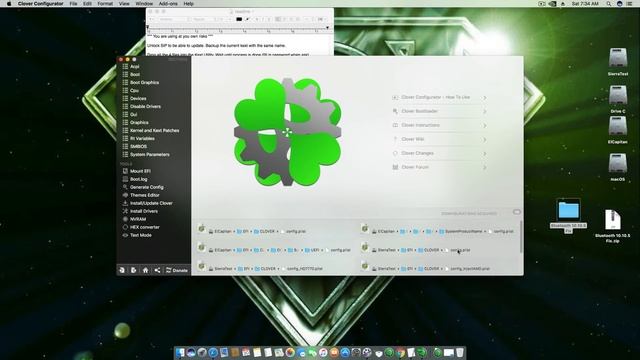Select Bluetooth 10.10.5 Fix folder on desktop

[x=568, y=216]
